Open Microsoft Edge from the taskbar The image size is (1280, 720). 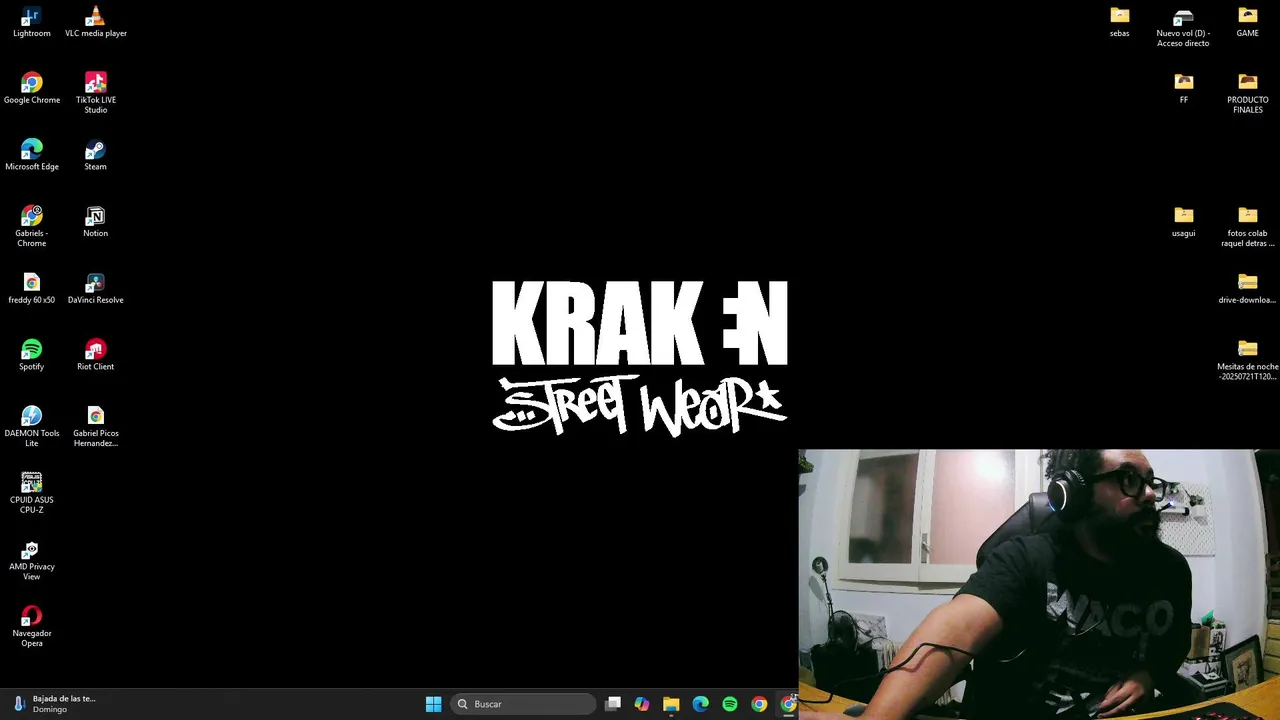700,704
